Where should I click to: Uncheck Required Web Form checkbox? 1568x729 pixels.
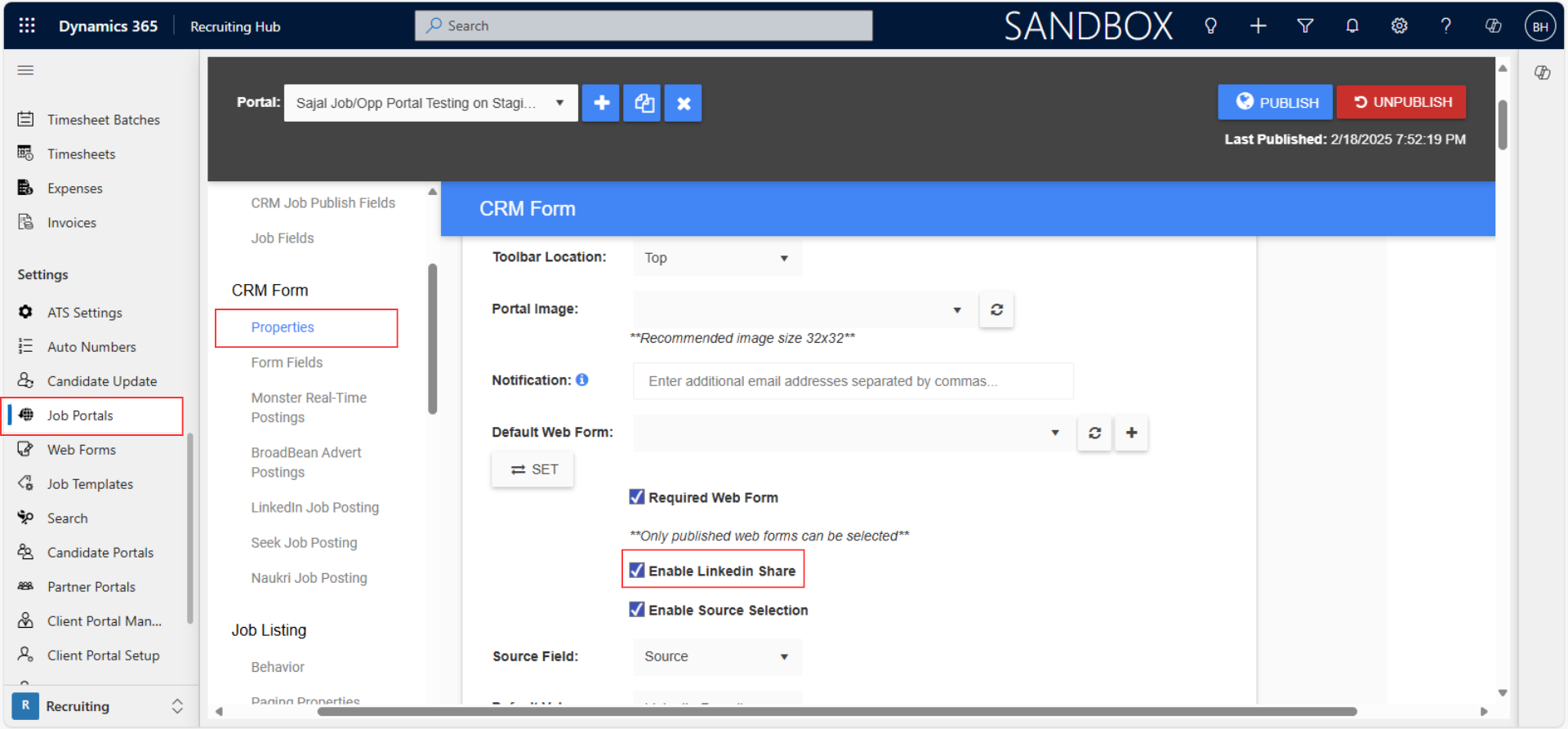tap(637, 496)
